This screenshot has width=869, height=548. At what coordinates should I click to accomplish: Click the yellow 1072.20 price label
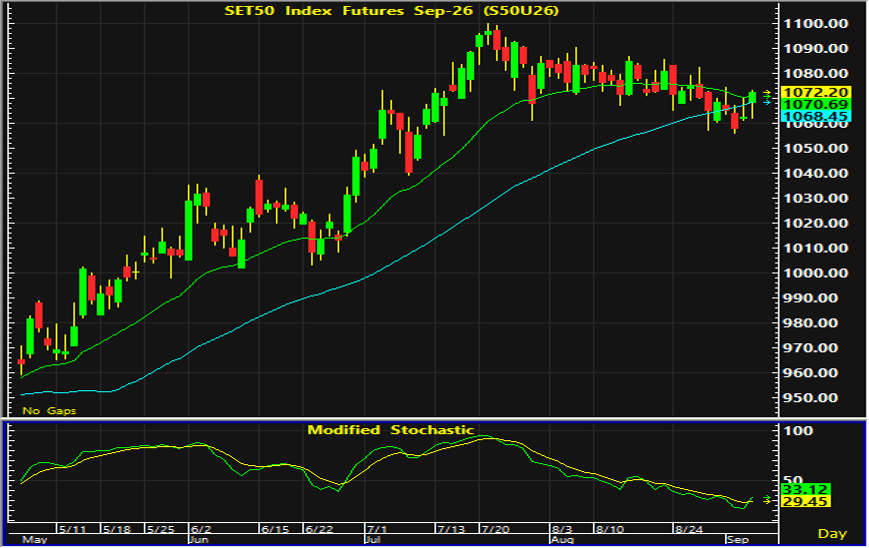coord(815,92)
